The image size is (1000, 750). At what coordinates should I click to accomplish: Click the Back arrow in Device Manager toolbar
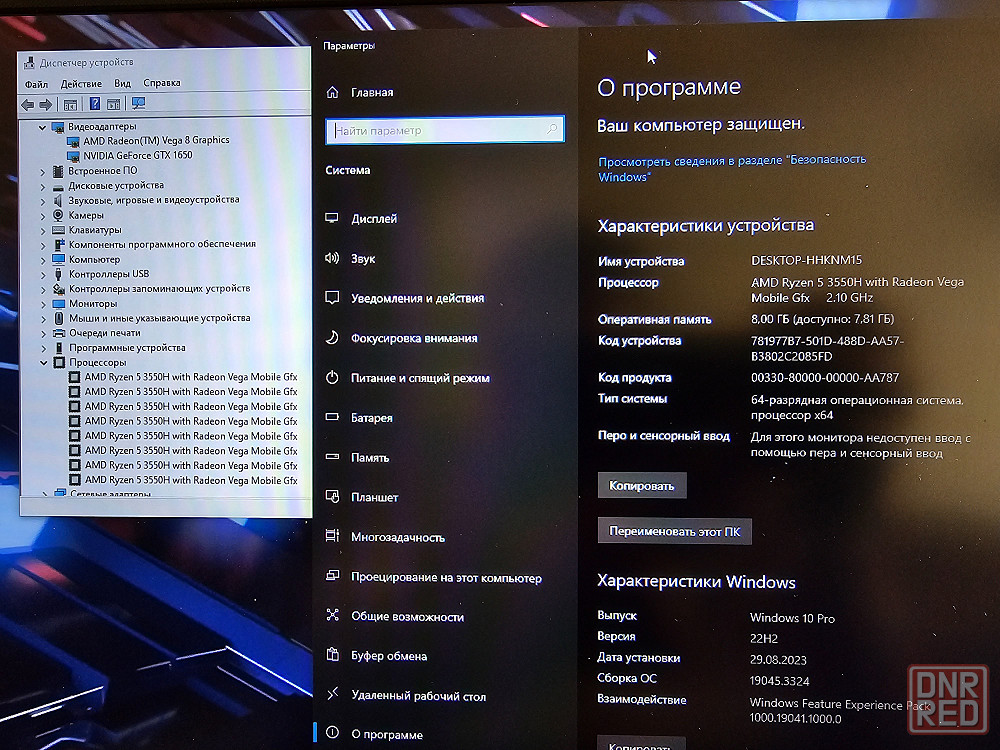pyautogui.click(x=27, y=105)
